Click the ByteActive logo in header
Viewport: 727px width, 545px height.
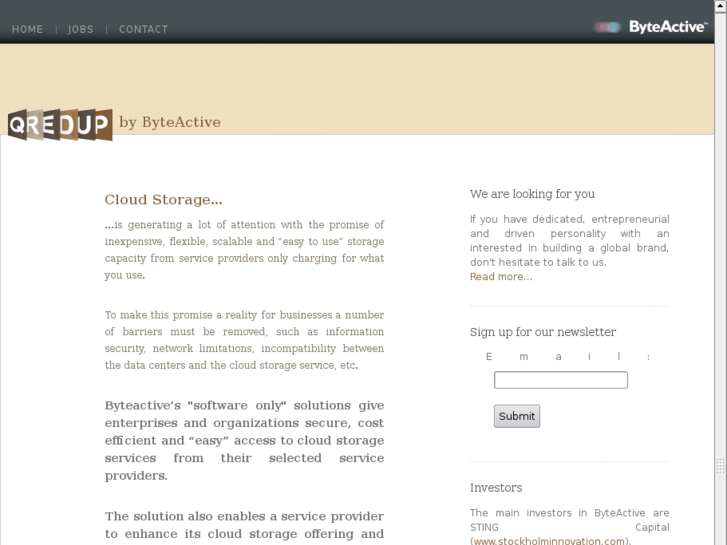pyautogui.click(x=650, y=27)
